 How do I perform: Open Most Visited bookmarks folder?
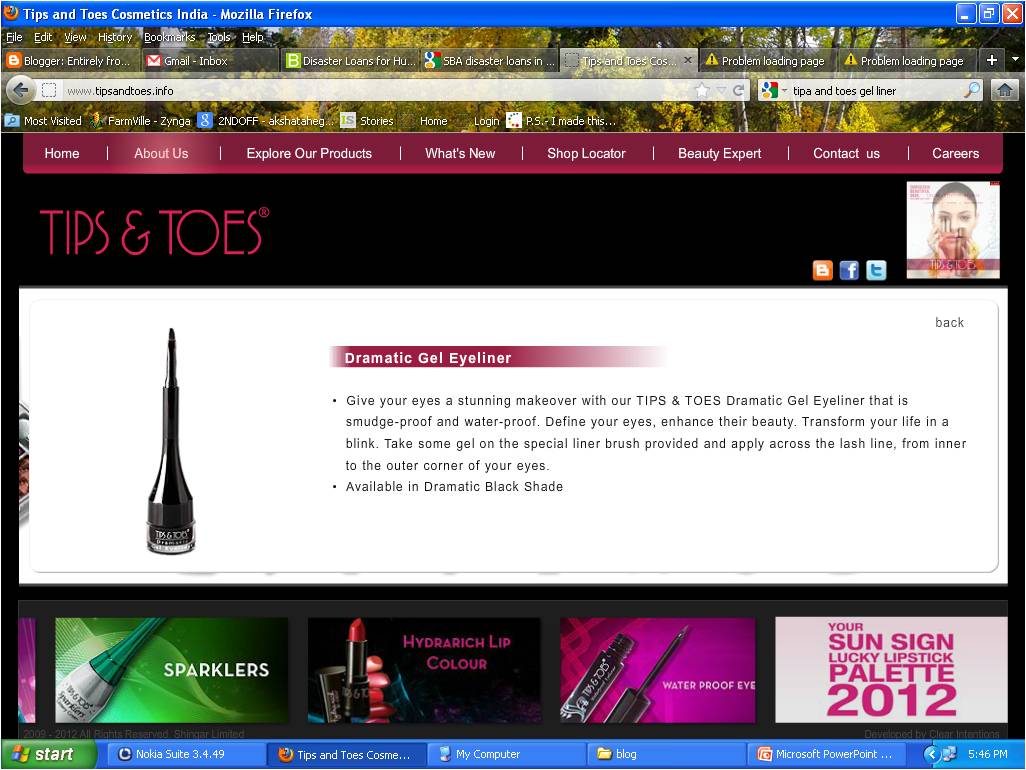[43, 120]
